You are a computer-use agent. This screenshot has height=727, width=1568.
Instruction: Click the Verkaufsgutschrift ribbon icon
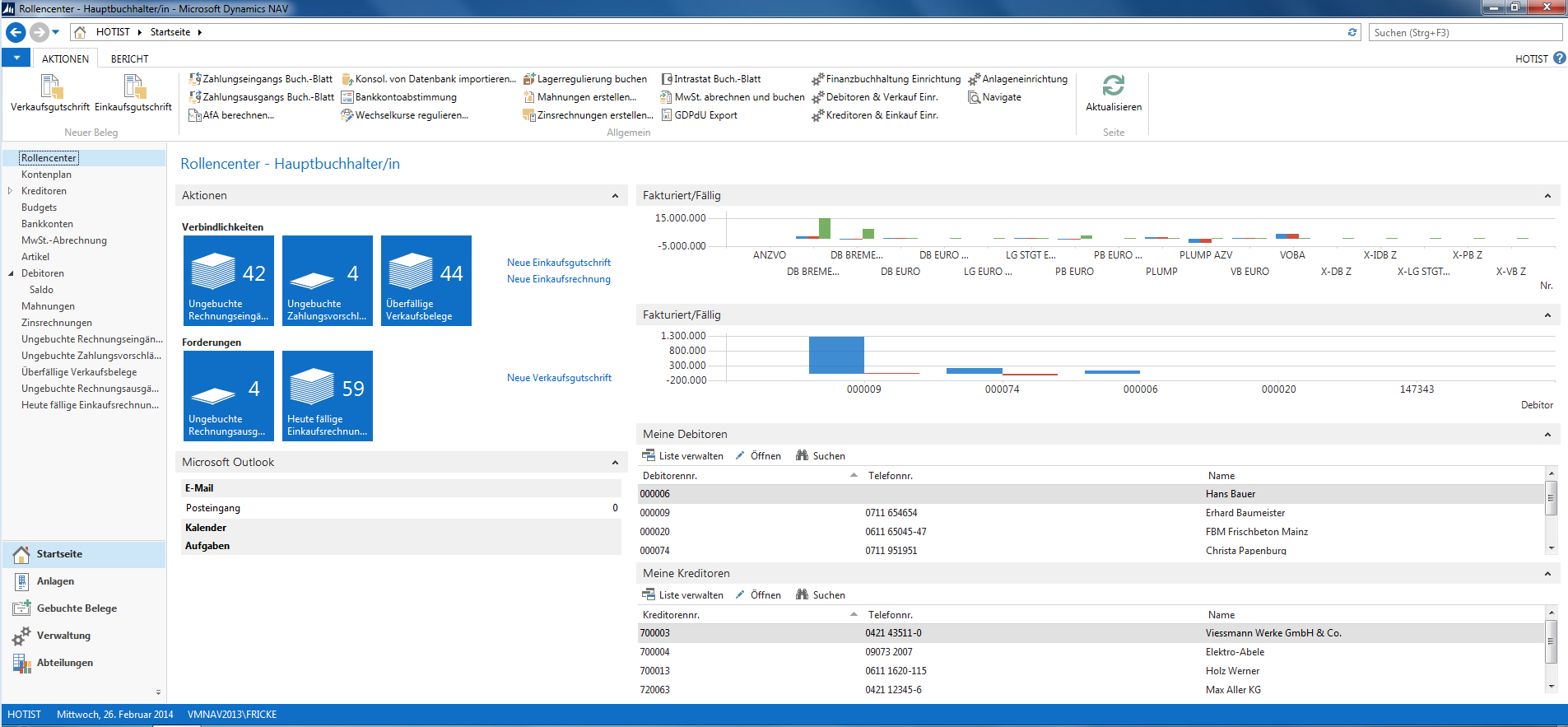(50, 92)
